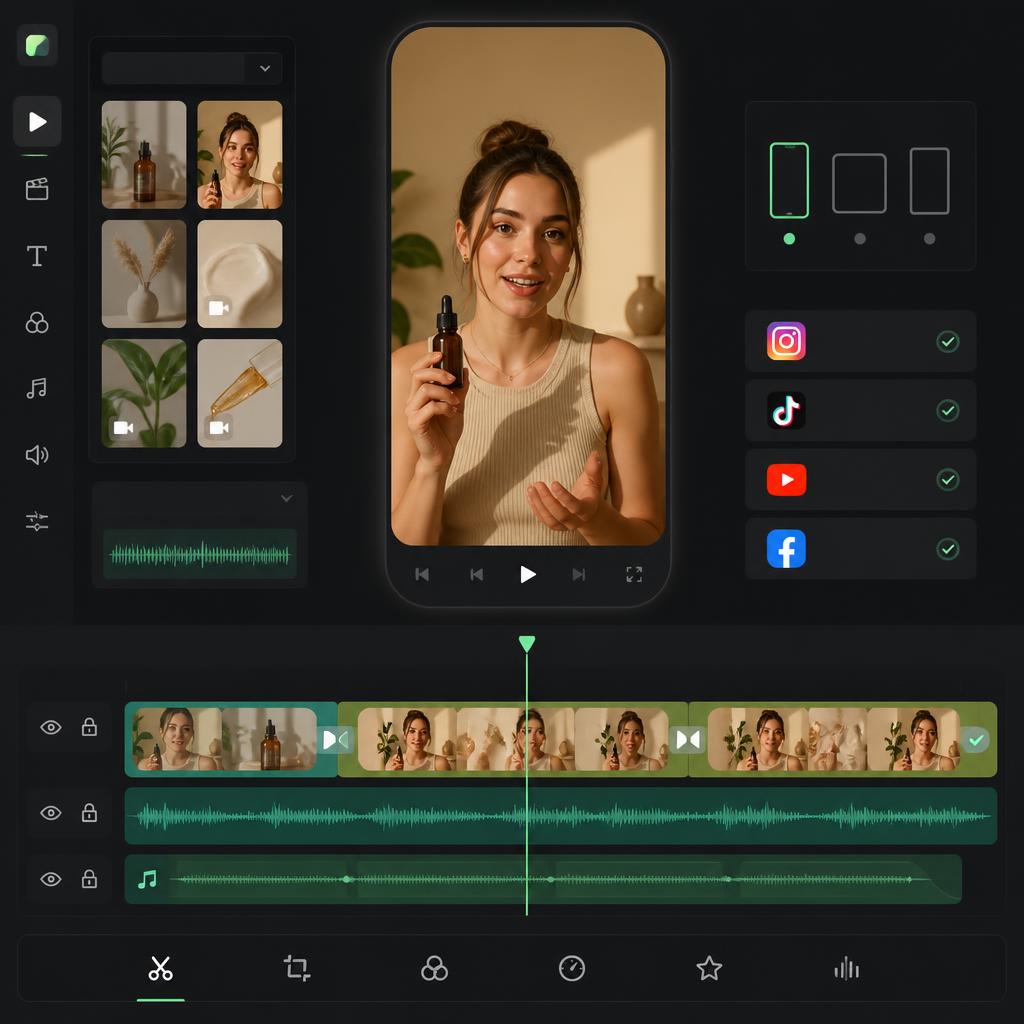Select the pampas grass vase thumbnail
This screenshot has width=1024, height=1024.
pyautogui.click(x=144, y=274)
